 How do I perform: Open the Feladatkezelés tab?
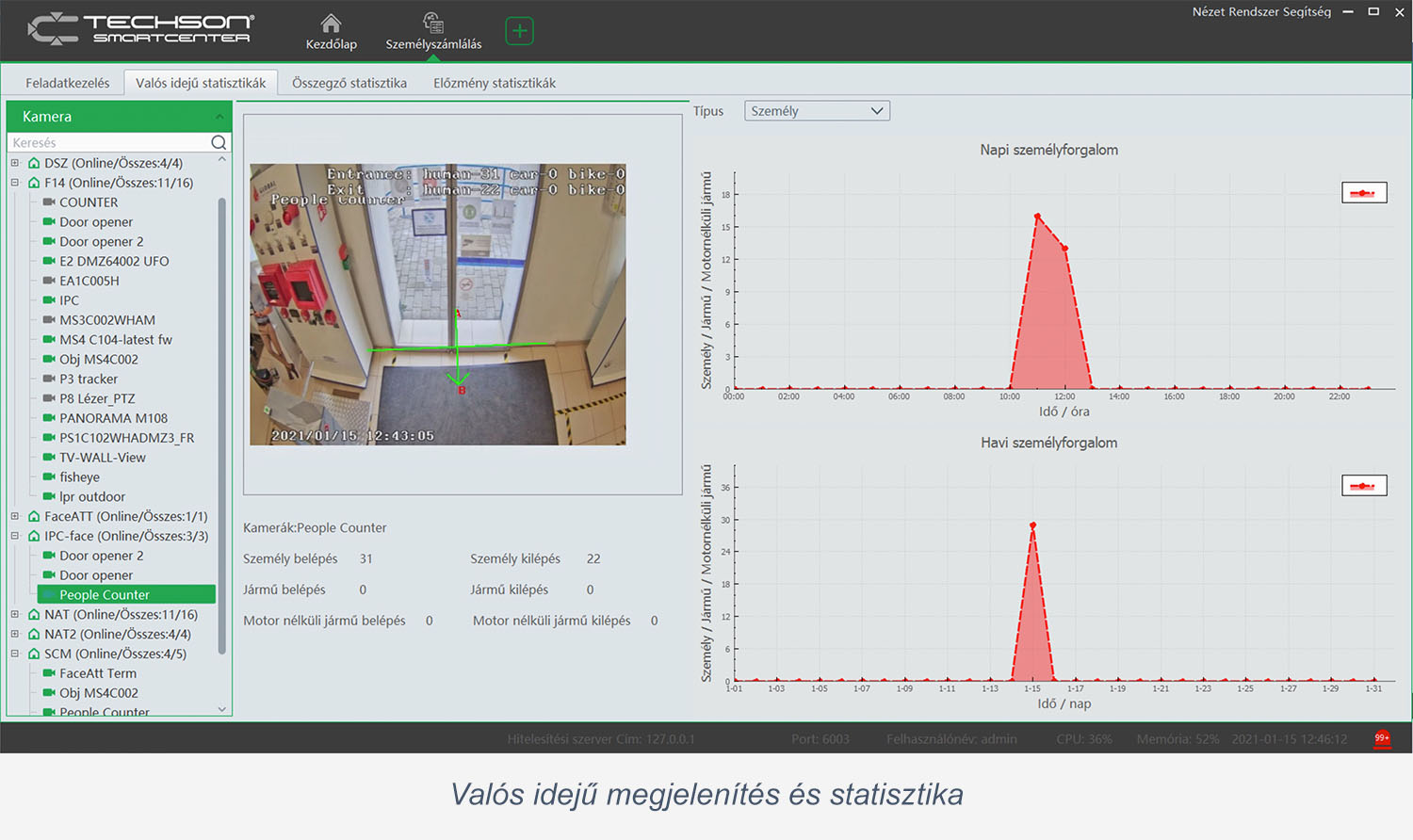[x=67, y=83]
